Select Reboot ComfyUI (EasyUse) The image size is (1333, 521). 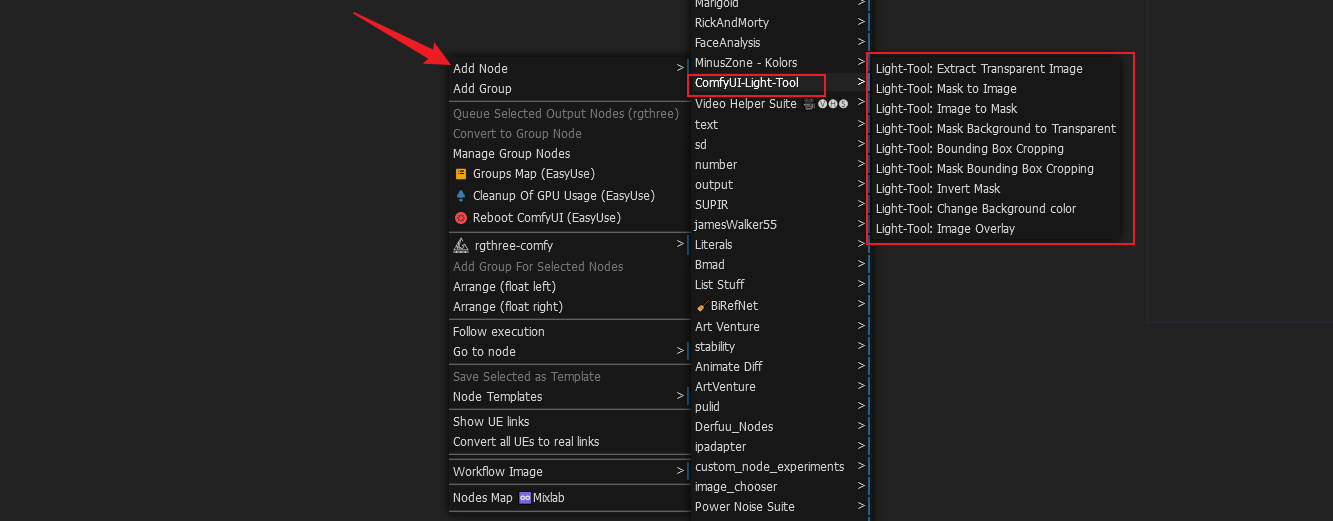point(569,218)
